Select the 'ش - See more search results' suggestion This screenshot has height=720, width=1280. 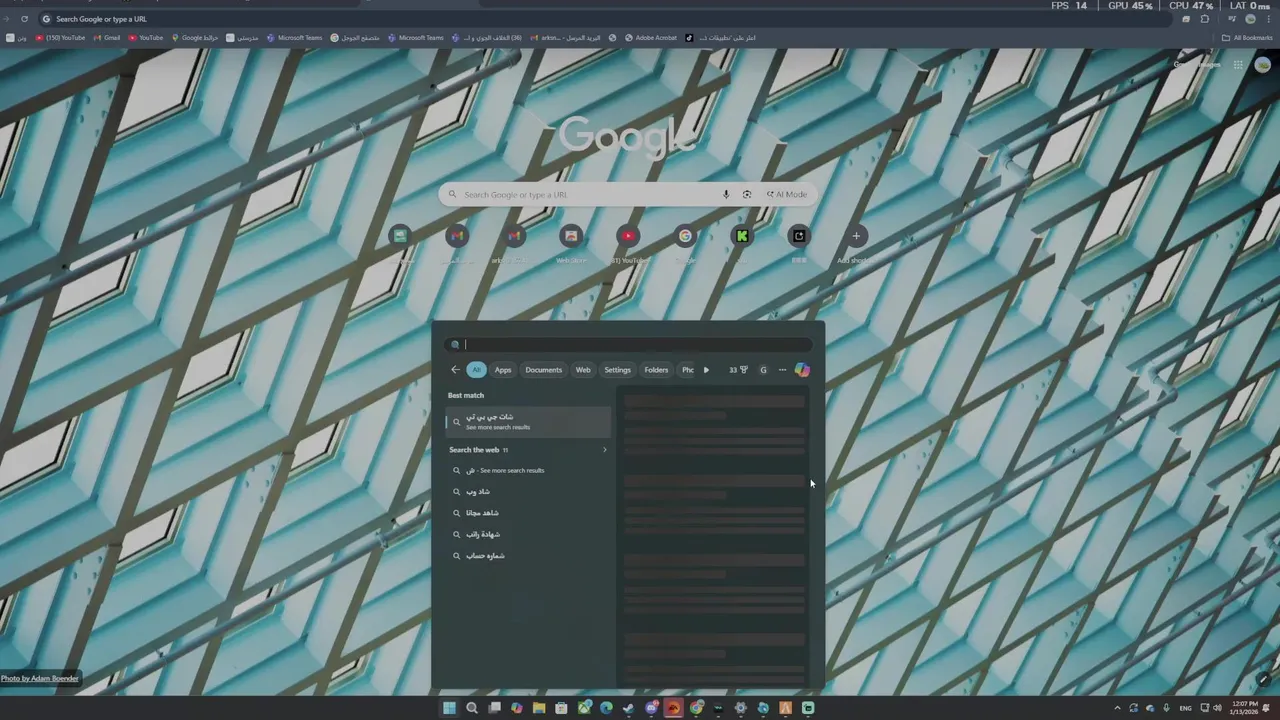[x=528, y=470]
